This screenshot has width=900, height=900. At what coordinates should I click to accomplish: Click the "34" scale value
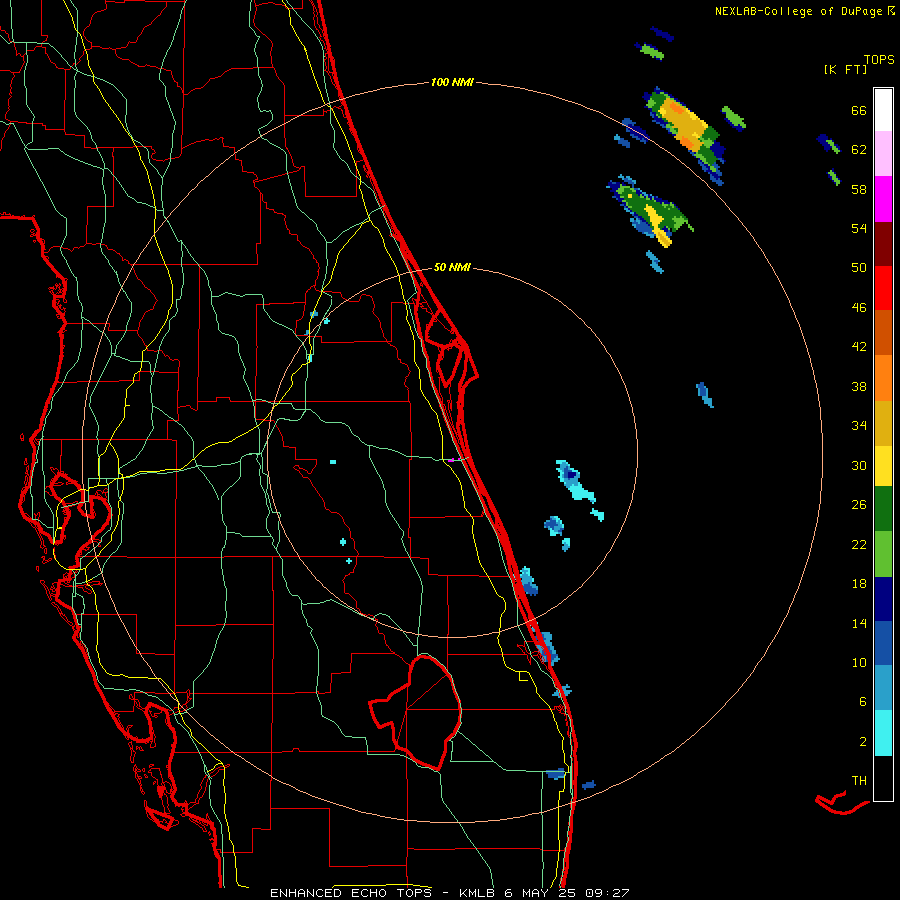click(859, 426)
